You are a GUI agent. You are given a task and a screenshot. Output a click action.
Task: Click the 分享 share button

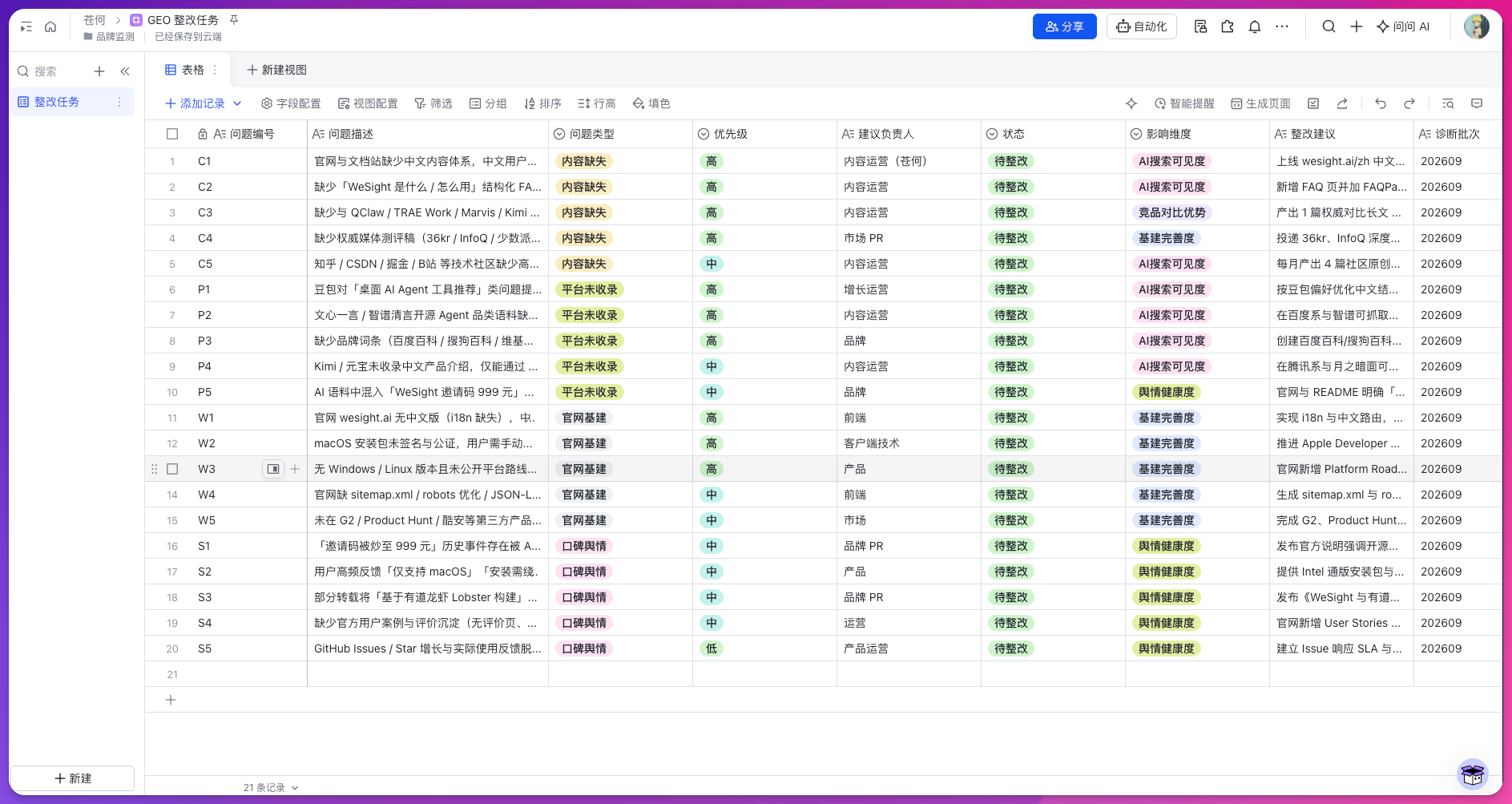coord(1064,26)
